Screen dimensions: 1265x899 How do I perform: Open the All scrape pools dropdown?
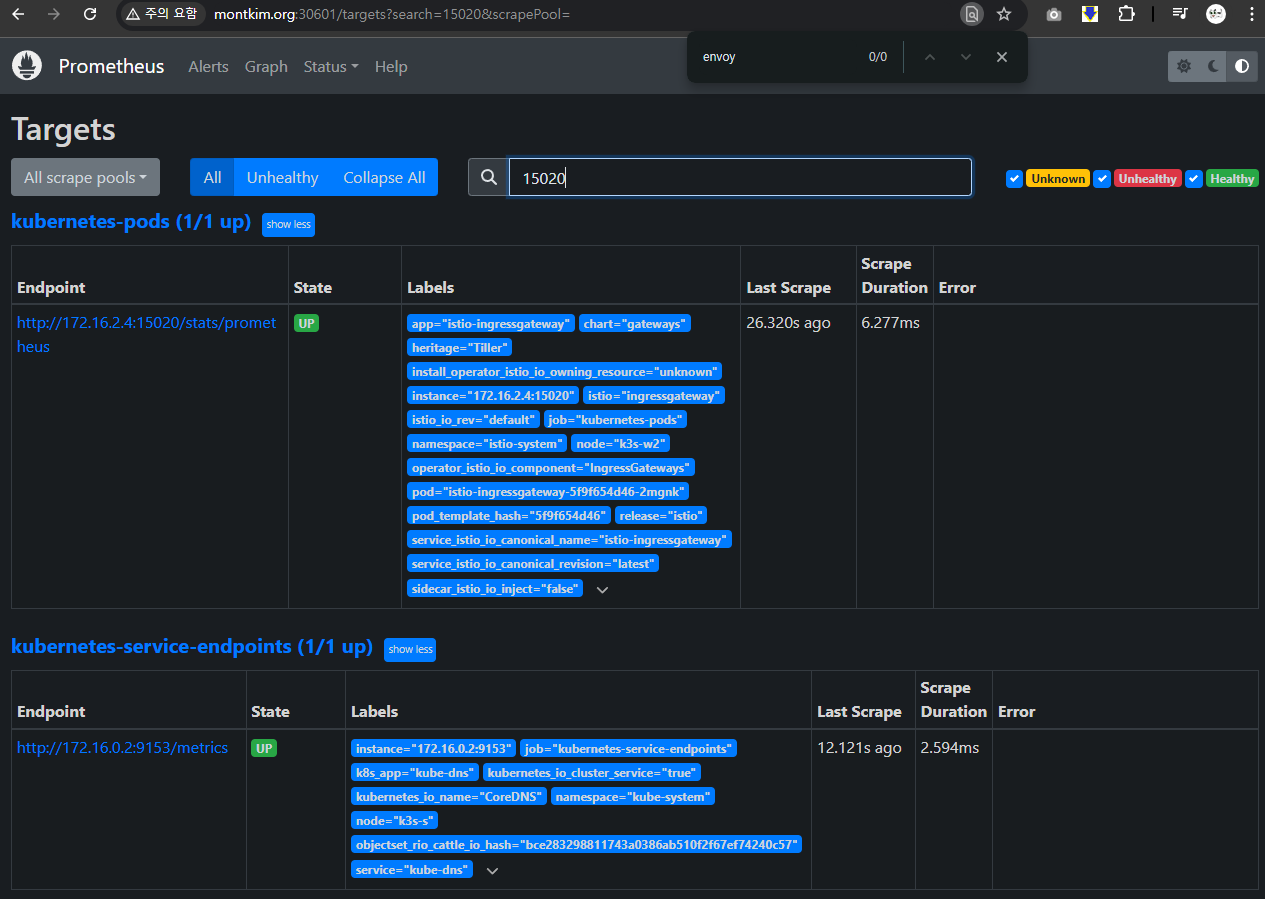tap(85, 177)
